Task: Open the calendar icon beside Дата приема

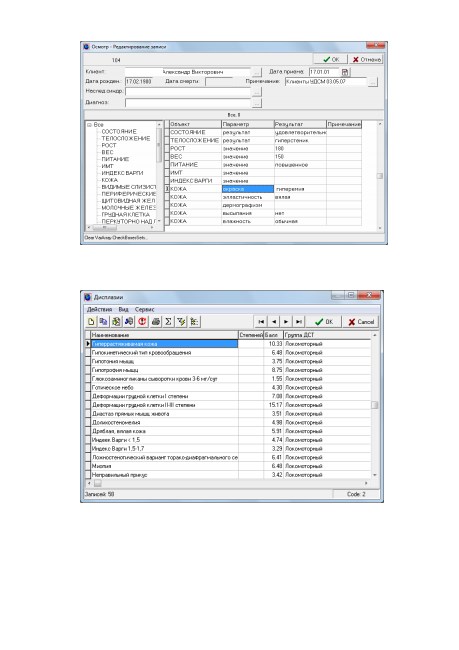Action: pos(345,72)
